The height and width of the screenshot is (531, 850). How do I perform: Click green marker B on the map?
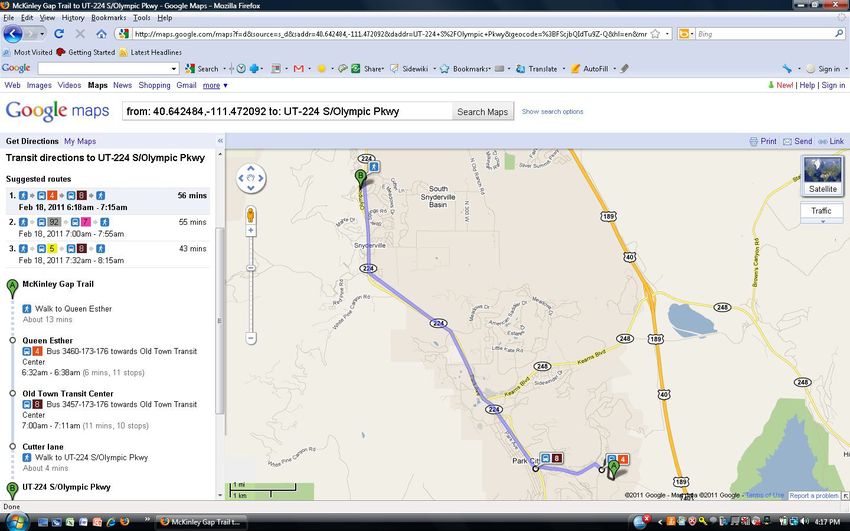tap(360, 178)
